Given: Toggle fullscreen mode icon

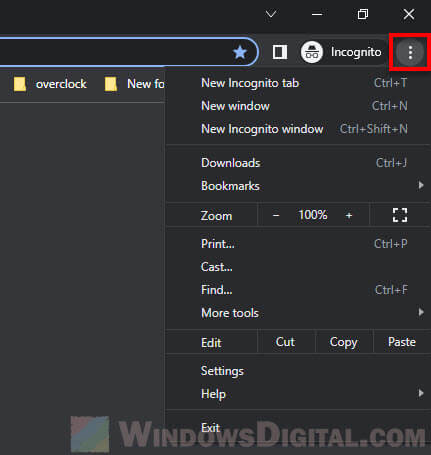Looking at the screenshot, I should tap(400, 215).
